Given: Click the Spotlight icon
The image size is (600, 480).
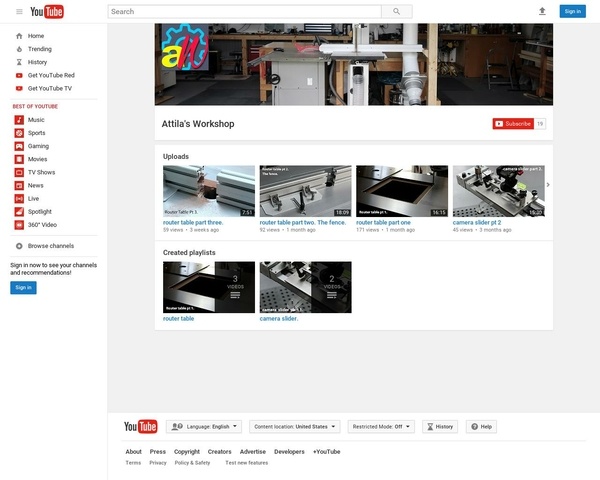Looking at the screenshot, I should click(19, 212).
